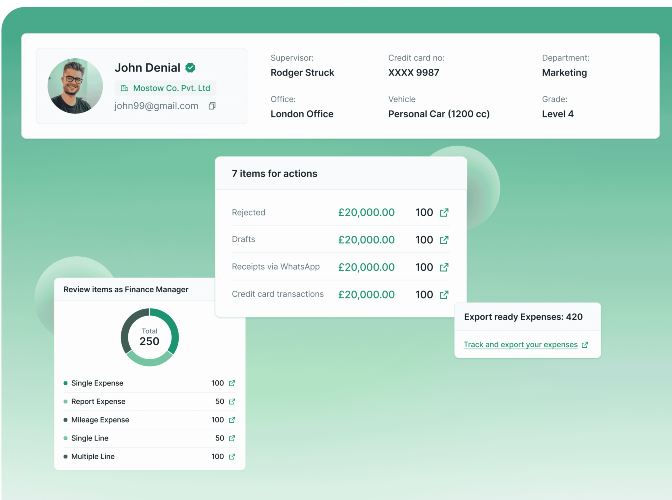This screenshot has width=672, height=500.
Task: Click the Single Expense legend label
Action: [97, 383]
